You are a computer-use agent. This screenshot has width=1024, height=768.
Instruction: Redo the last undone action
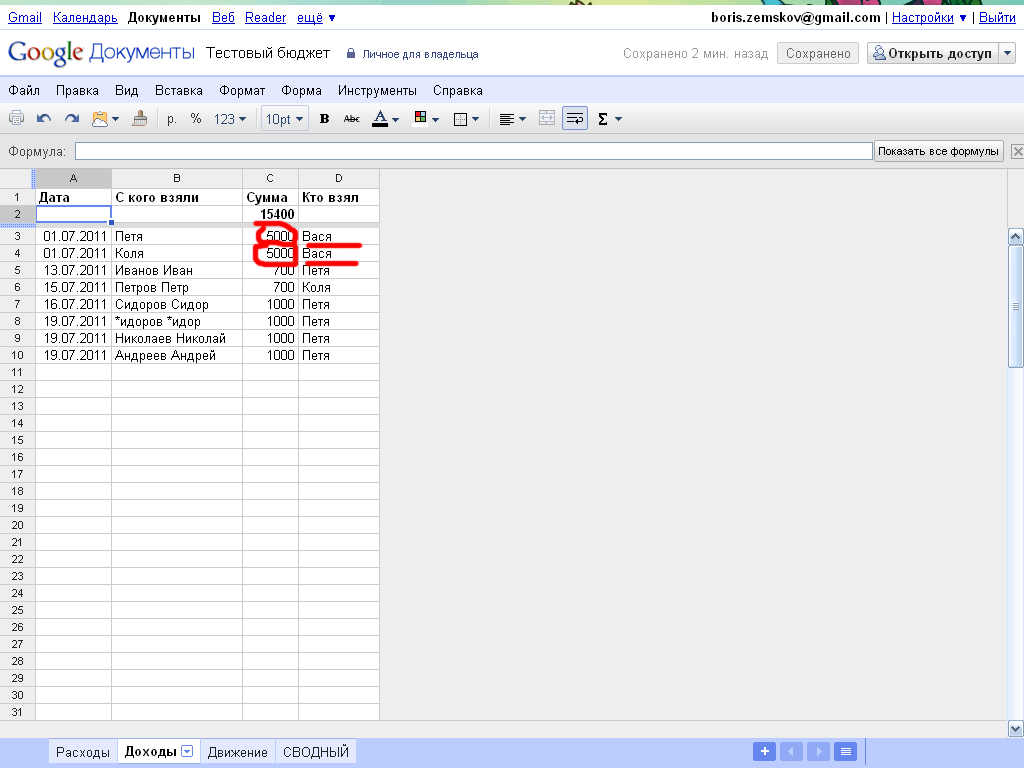pos(72,119)
